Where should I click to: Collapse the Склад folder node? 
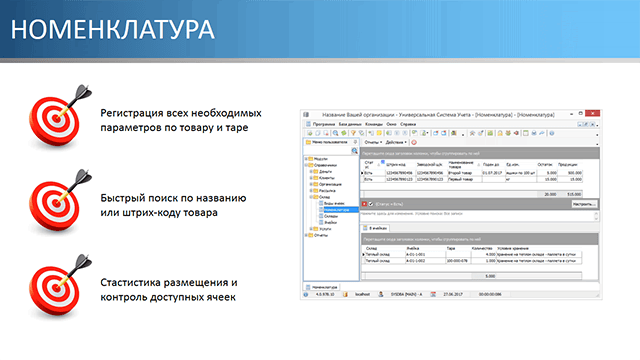pyautogui.click(x=311, y=197)
